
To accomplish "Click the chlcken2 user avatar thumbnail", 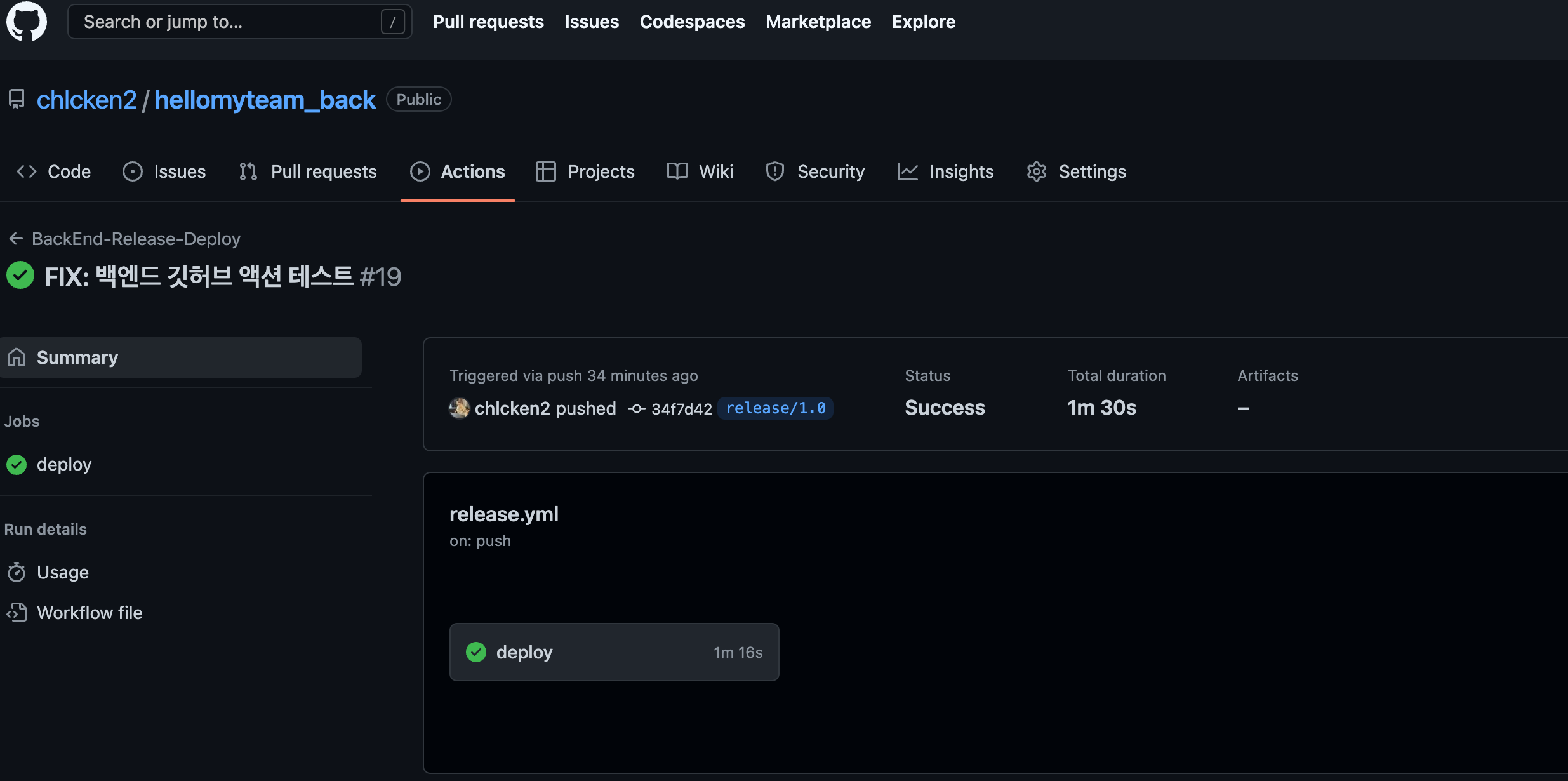I will 459,408.
